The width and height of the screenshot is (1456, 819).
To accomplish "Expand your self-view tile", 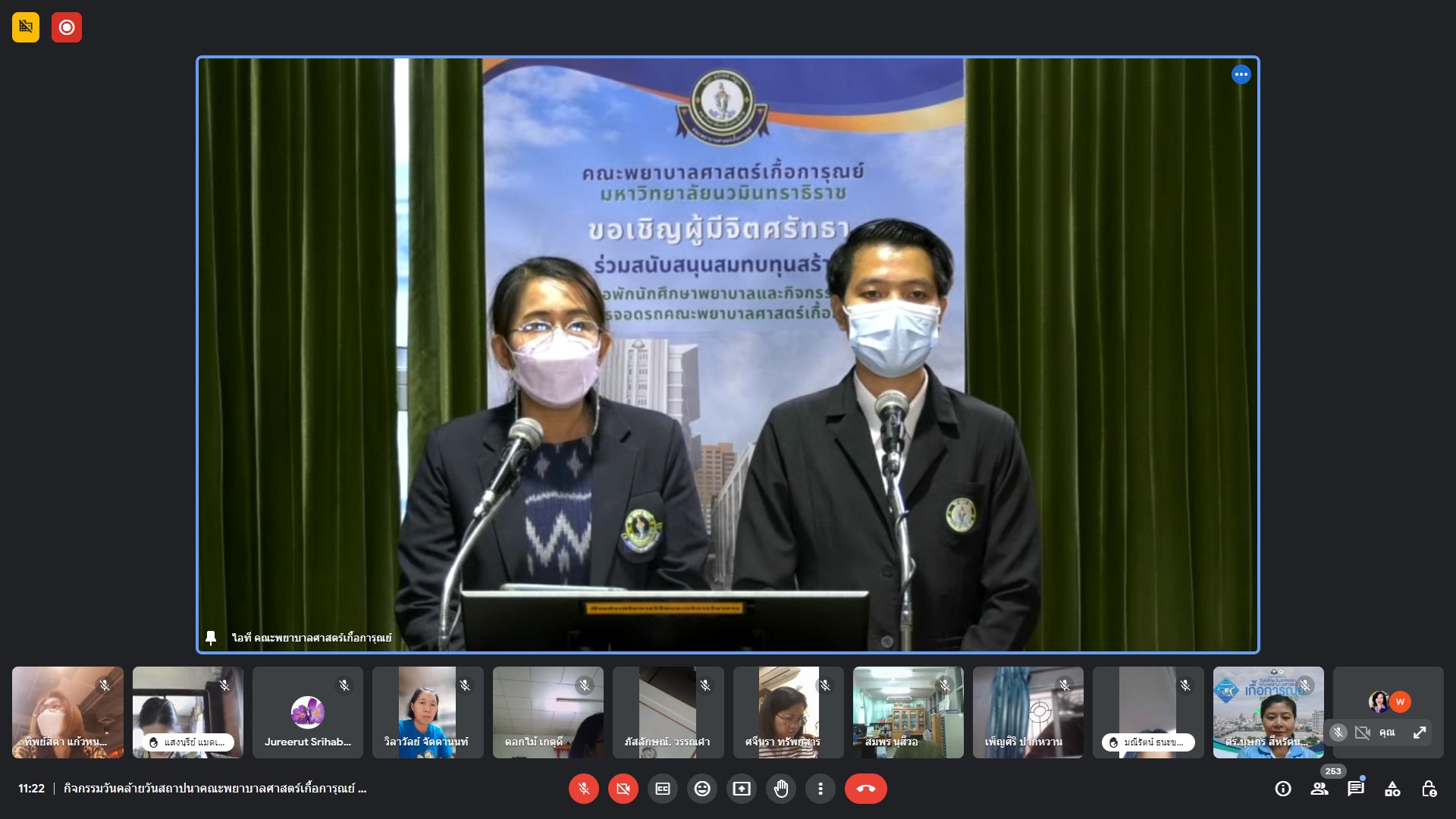I will (1420, 733).
